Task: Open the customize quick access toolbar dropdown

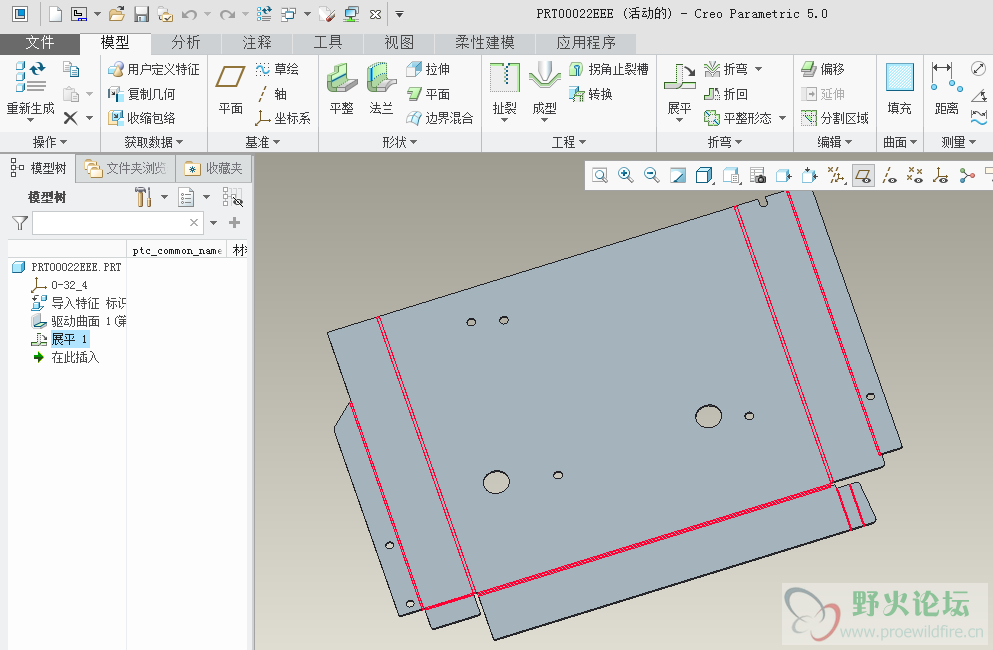Action: pyautogui.click(x=399, y=14)
